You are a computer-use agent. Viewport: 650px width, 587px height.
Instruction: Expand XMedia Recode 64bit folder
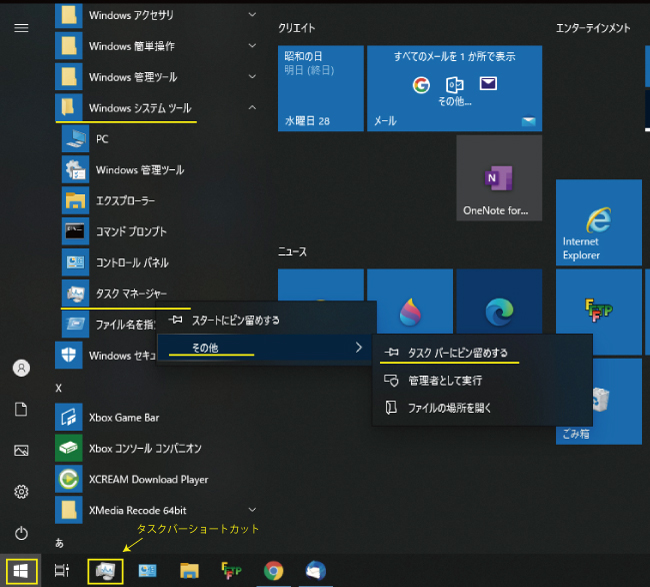pyautogui.click(x=158, y=510)
